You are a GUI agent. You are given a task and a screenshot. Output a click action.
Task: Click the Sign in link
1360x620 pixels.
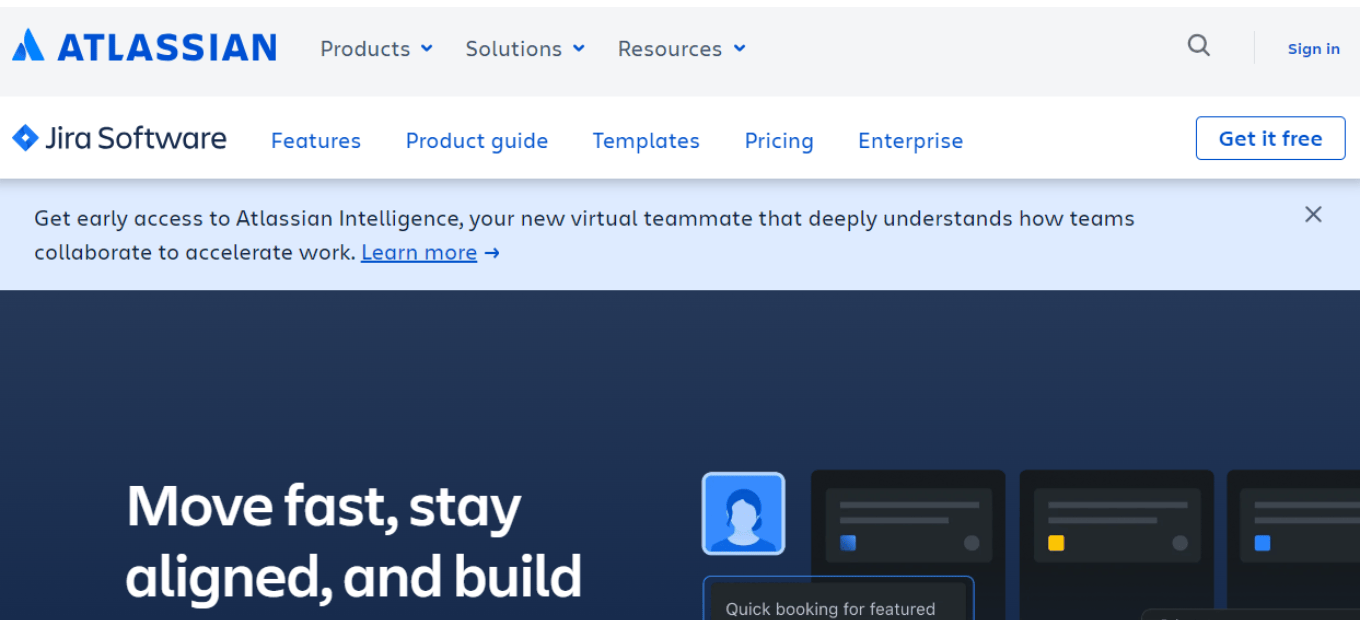click(1313, 49)
